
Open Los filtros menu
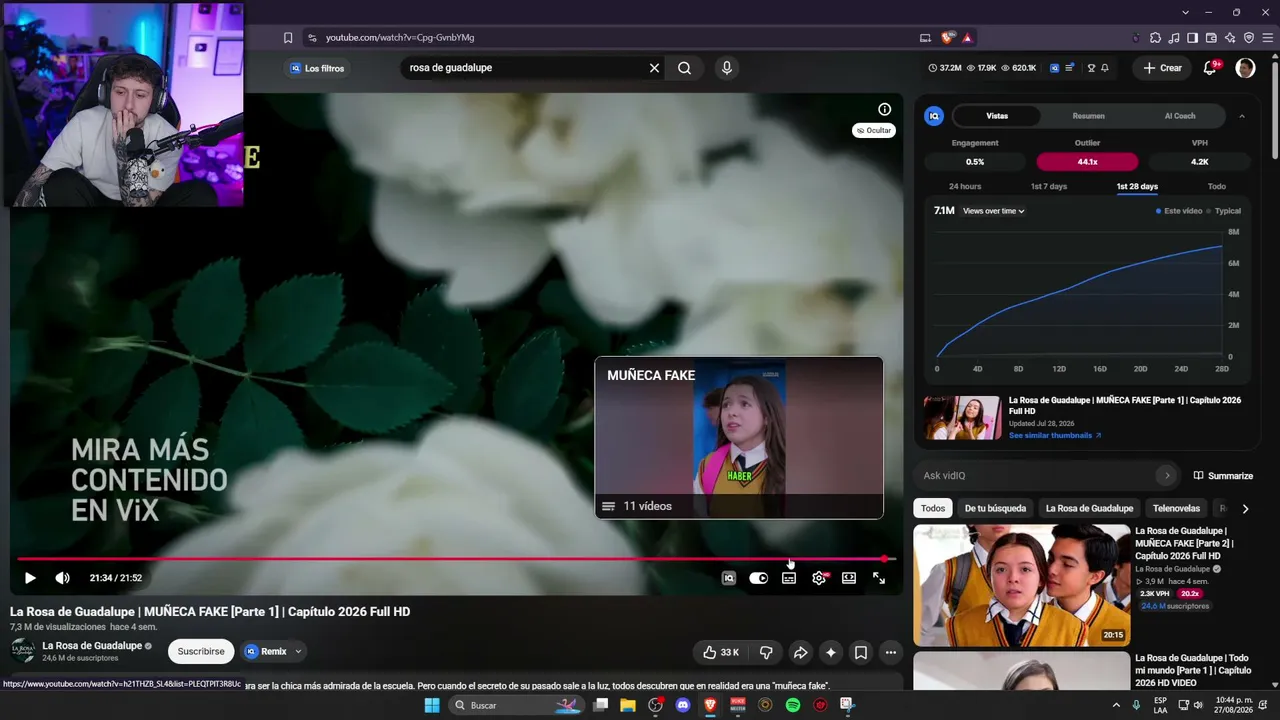click(316, 68)
